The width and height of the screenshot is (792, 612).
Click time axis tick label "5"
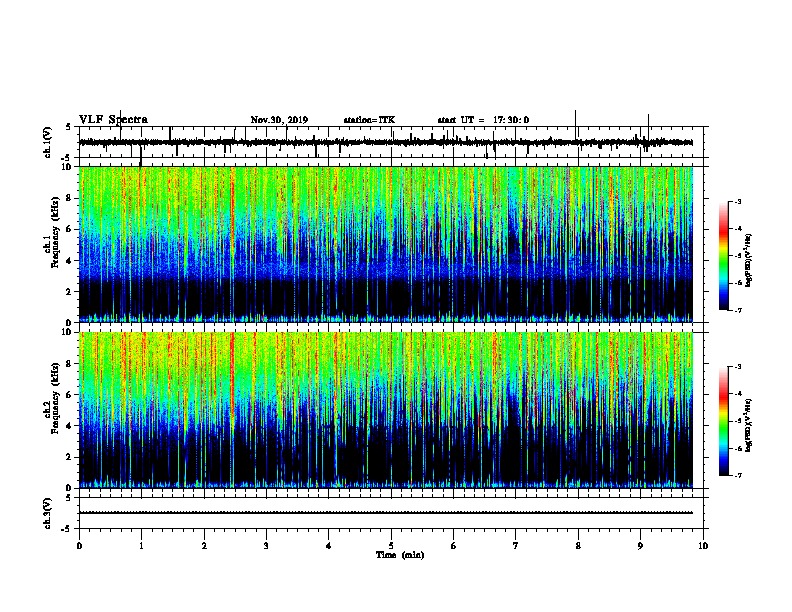[391, 546]
